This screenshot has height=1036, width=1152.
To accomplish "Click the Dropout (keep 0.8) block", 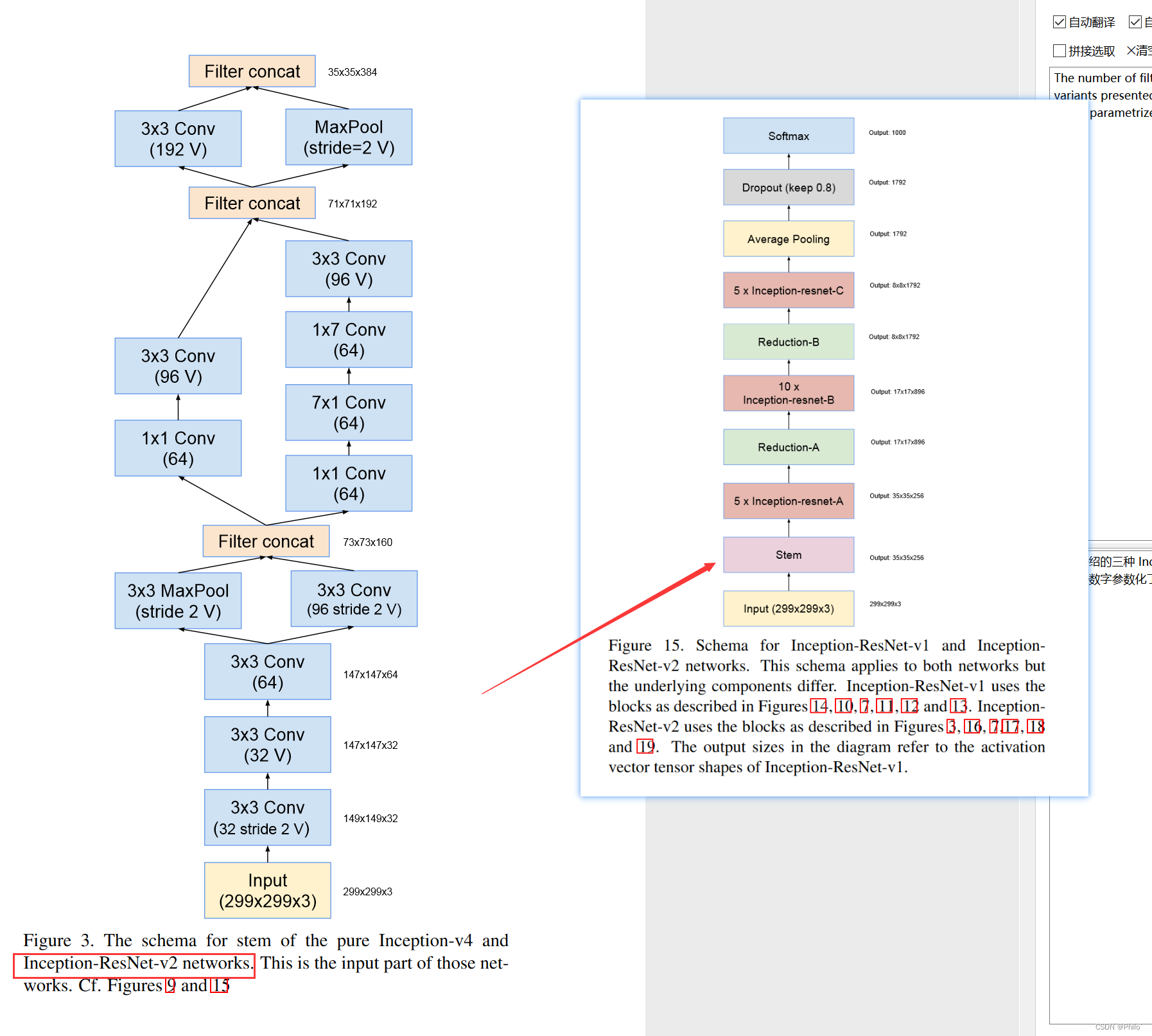I will tap(789, 187).
